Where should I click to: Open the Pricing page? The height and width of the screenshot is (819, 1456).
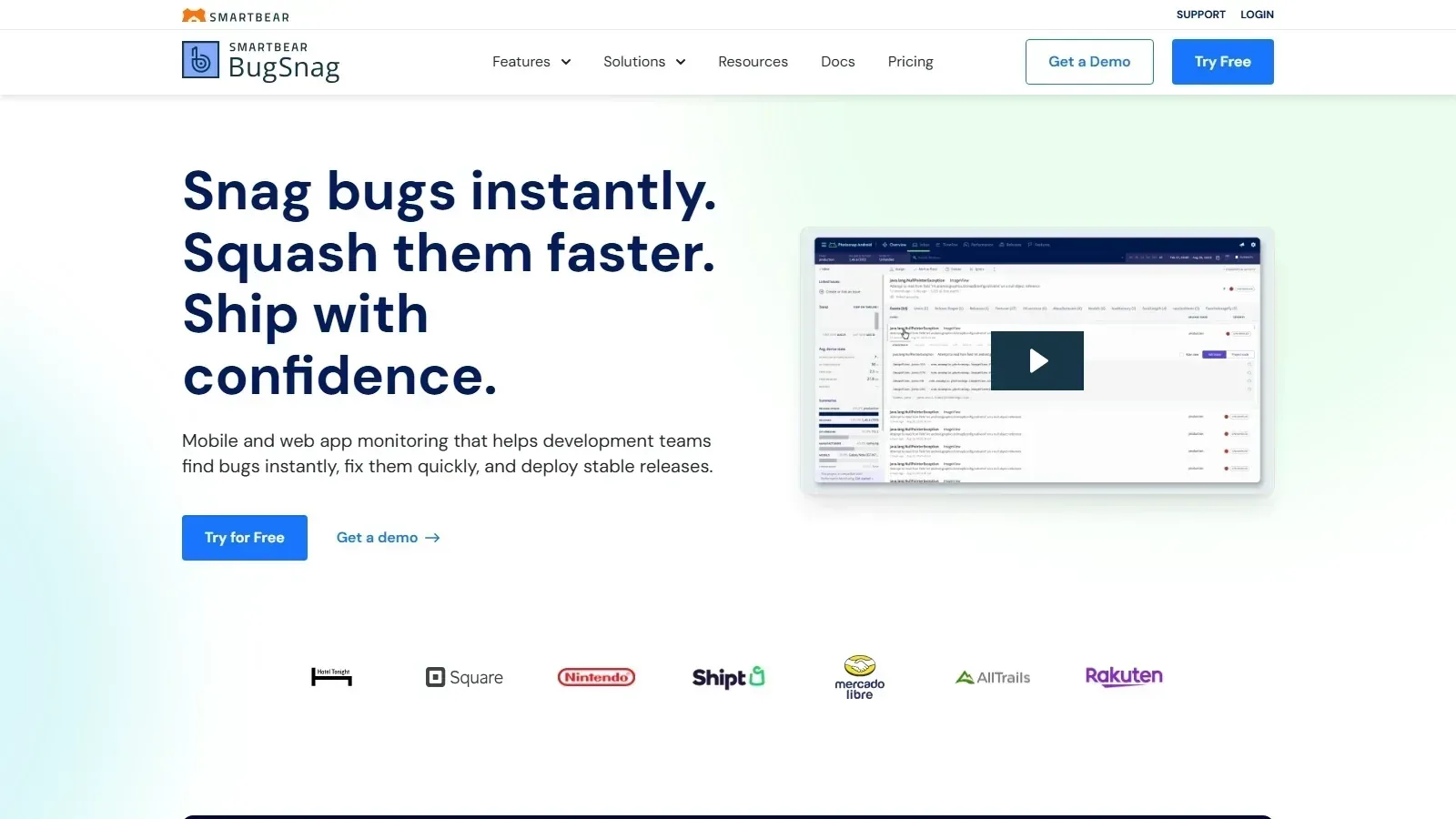[910, 62]
